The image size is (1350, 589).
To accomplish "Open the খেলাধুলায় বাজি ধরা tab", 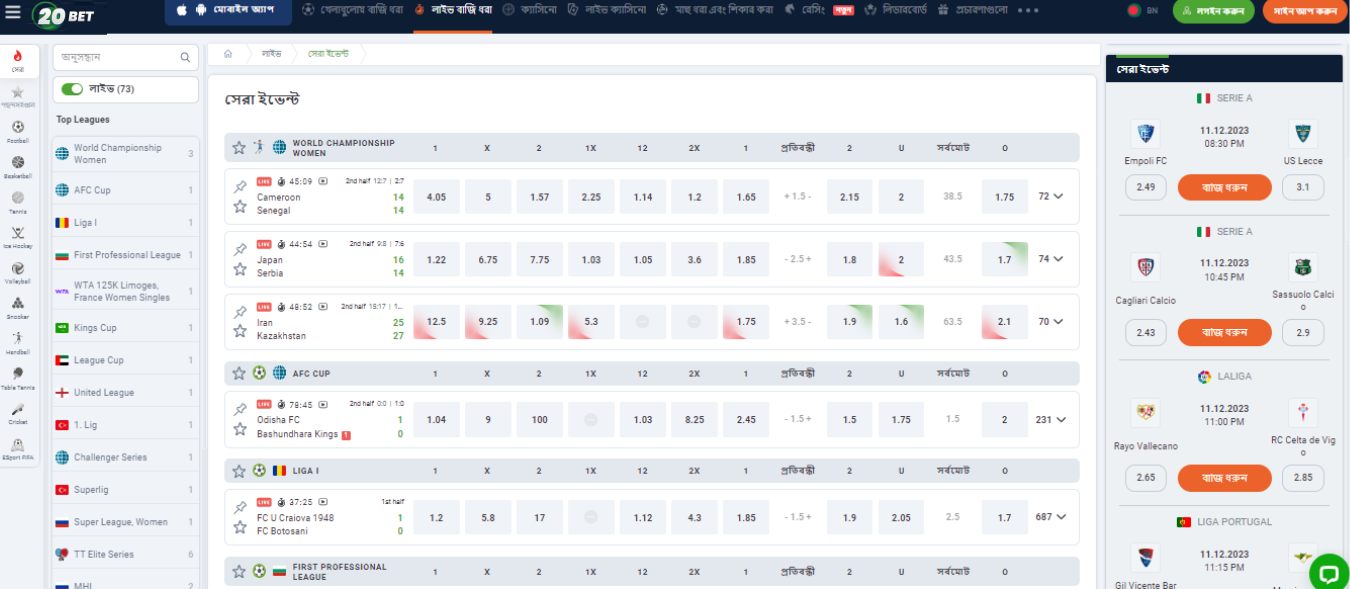I will 353,10.
